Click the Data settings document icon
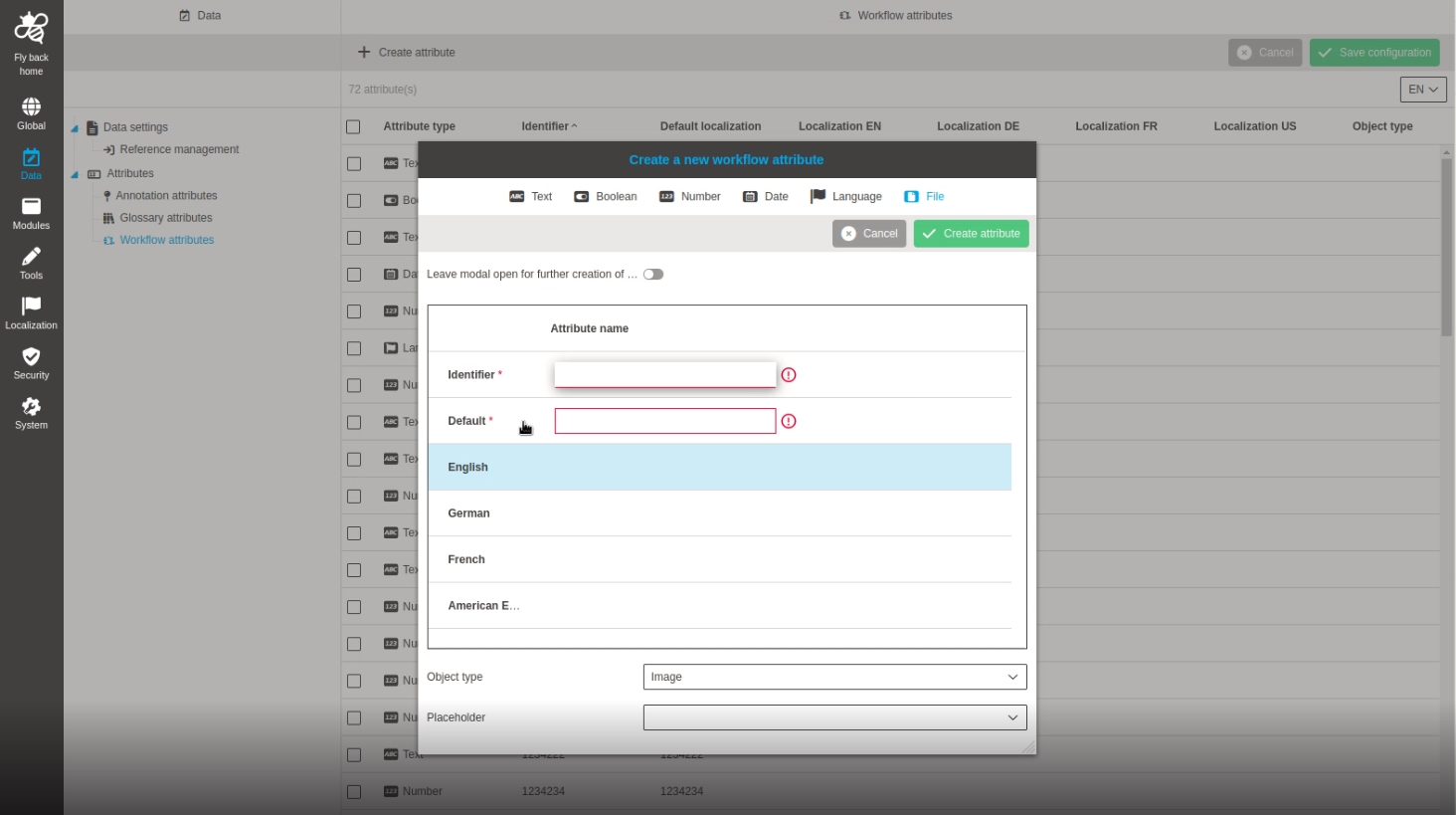 pos(92,127)
